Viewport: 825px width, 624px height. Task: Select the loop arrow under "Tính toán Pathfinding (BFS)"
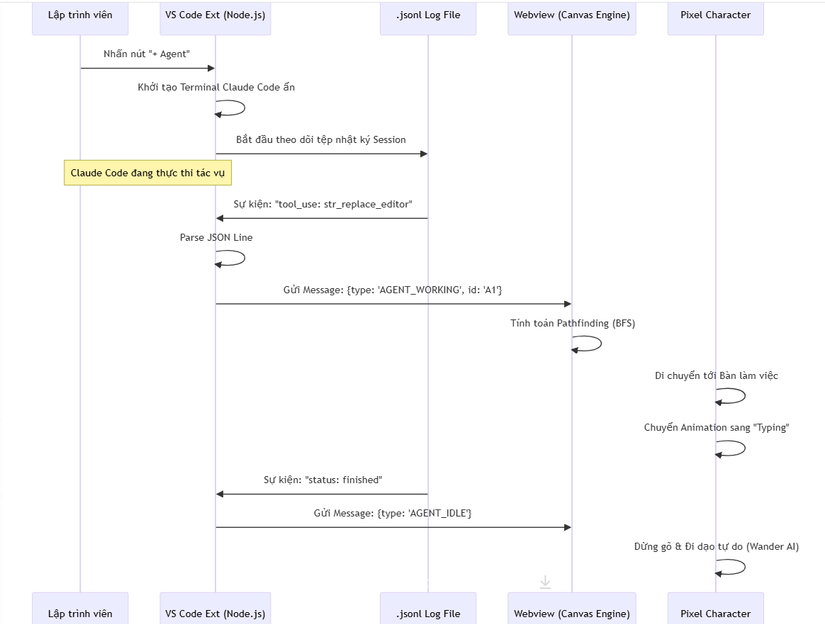tap(588, 344)
